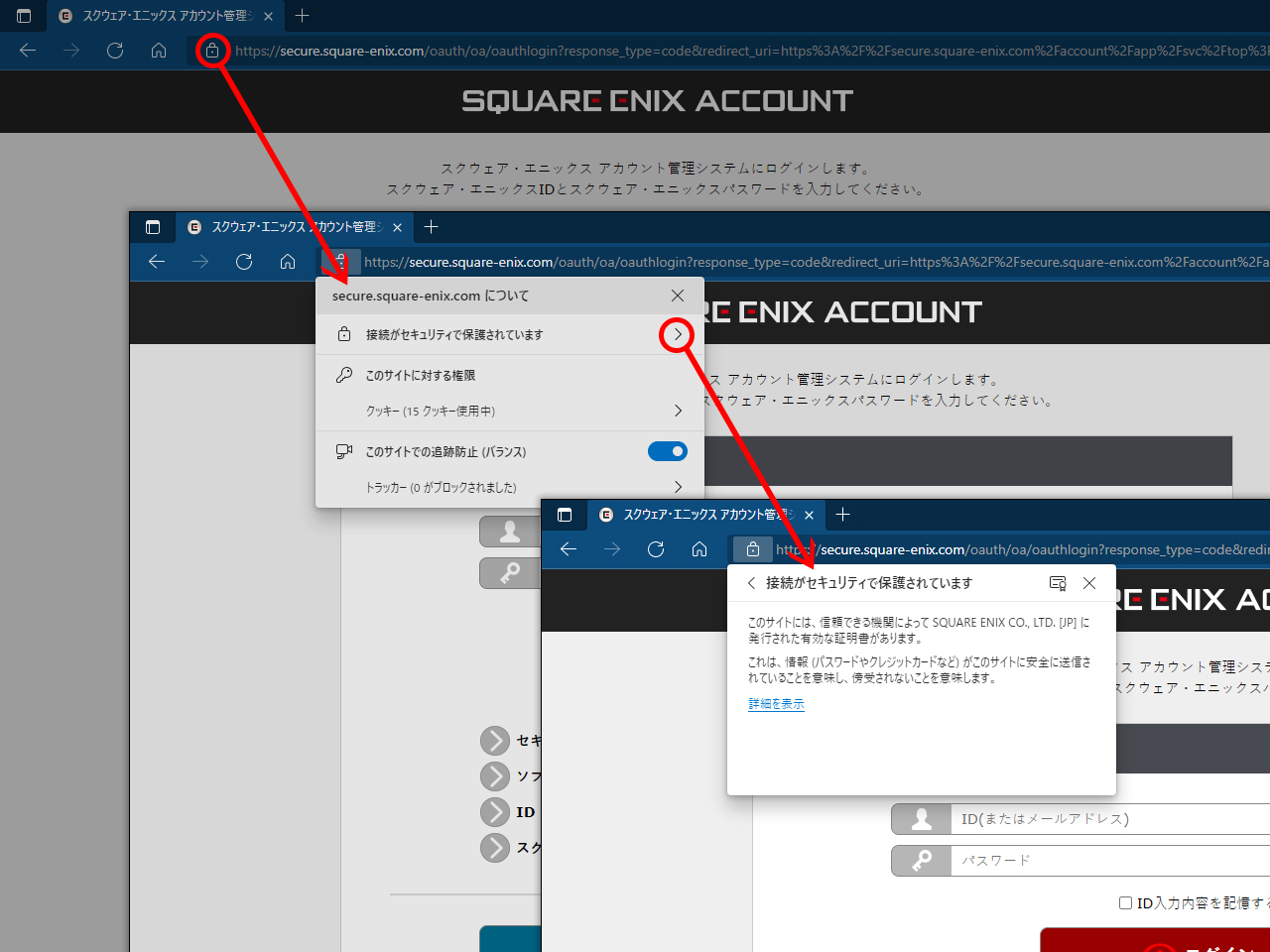
Task: Go back in the middle browser window
Action: coord(157,262)
